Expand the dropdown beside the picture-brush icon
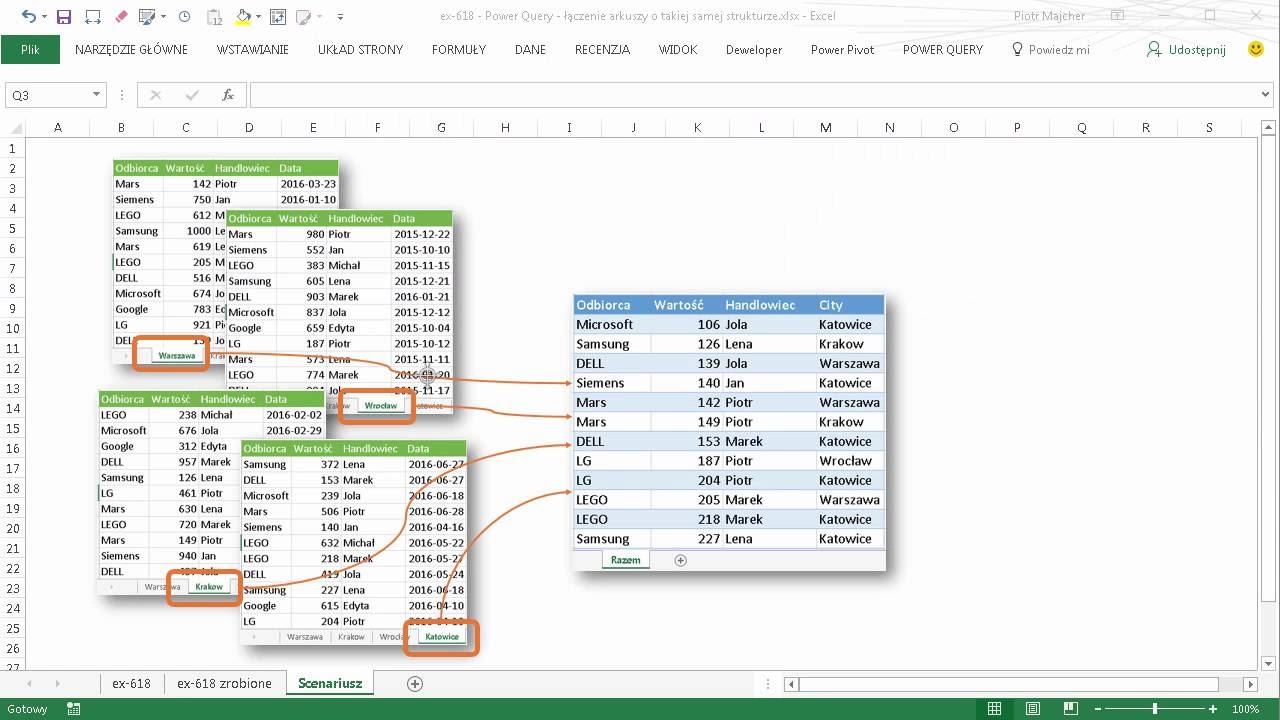Viewport: 1280px width, 720px height. click(x=163, y=17)
